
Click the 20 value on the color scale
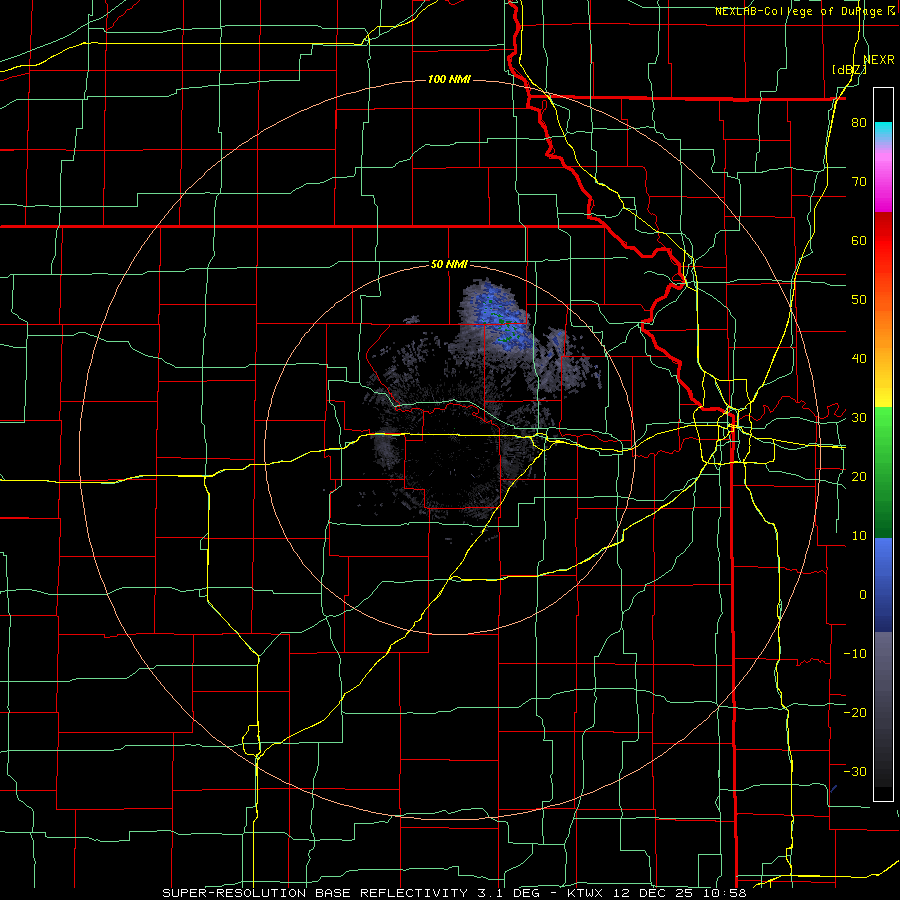pyautogui.click(x=859, y=476)
